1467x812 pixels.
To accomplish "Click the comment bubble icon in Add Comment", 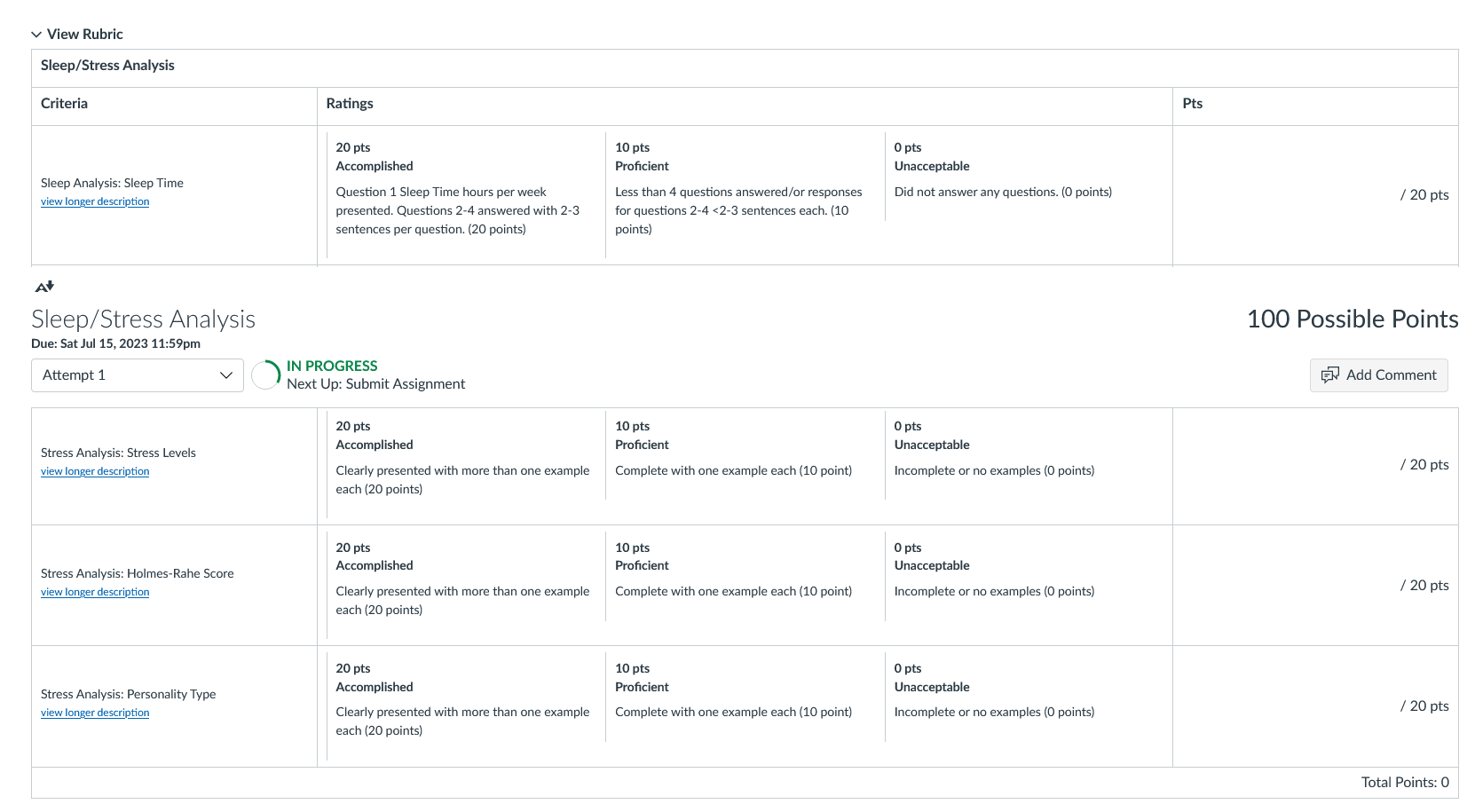I will 1329,375.
